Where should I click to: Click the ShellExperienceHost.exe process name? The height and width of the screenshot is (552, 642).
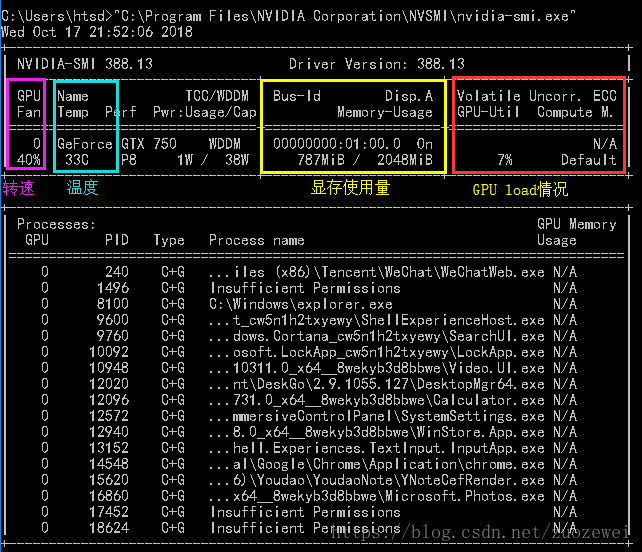click(377, 320)
